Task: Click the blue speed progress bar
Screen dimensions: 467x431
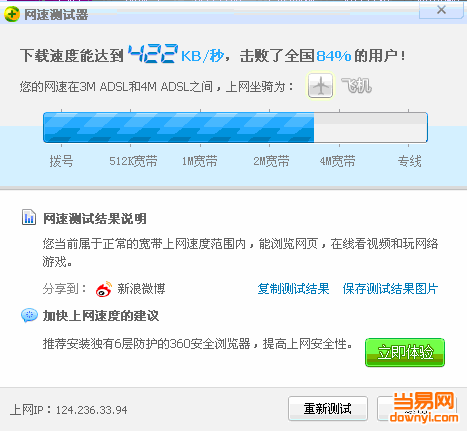Action: coord(235,128)
